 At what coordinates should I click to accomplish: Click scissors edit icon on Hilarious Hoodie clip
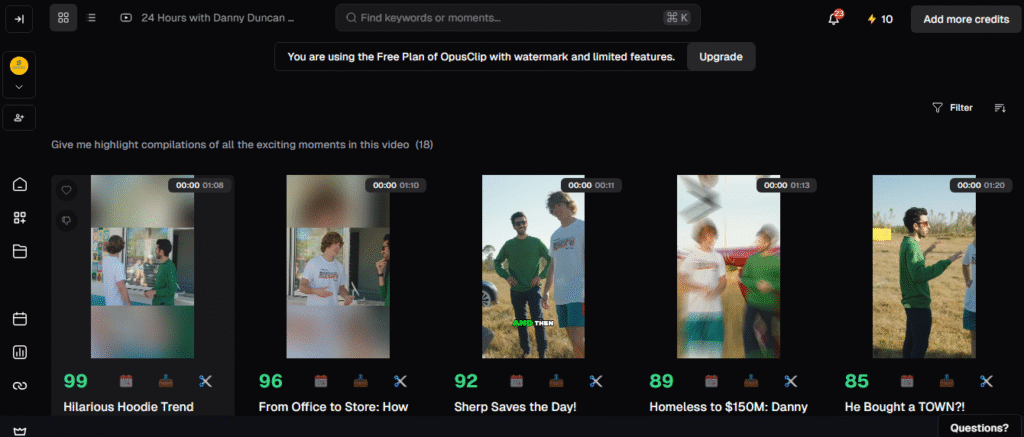pyautogui.click(x=206, y=381)
